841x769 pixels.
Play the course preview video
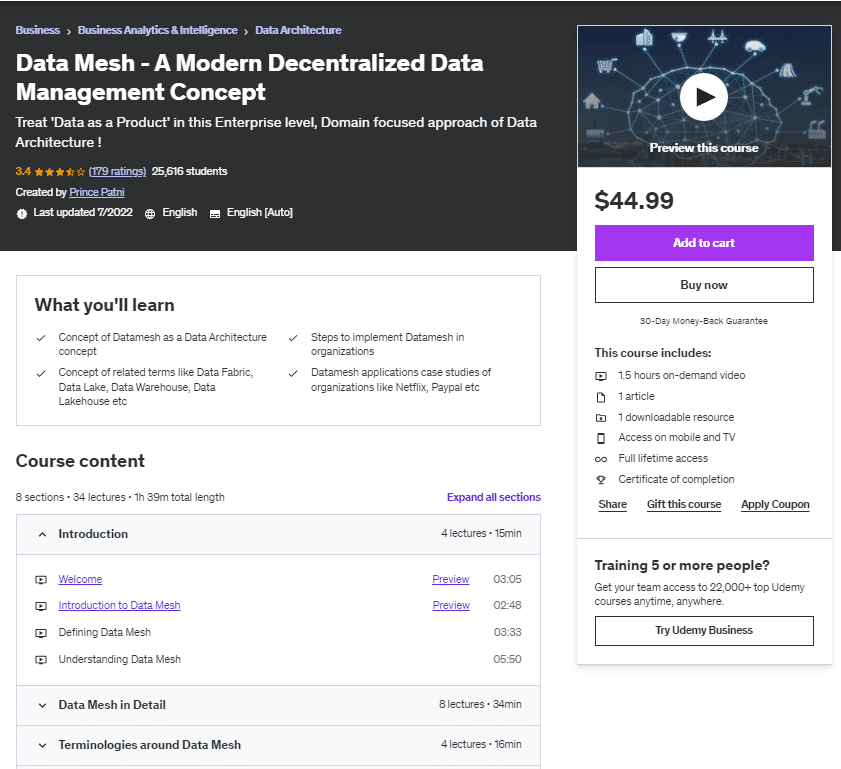(704, 97)
